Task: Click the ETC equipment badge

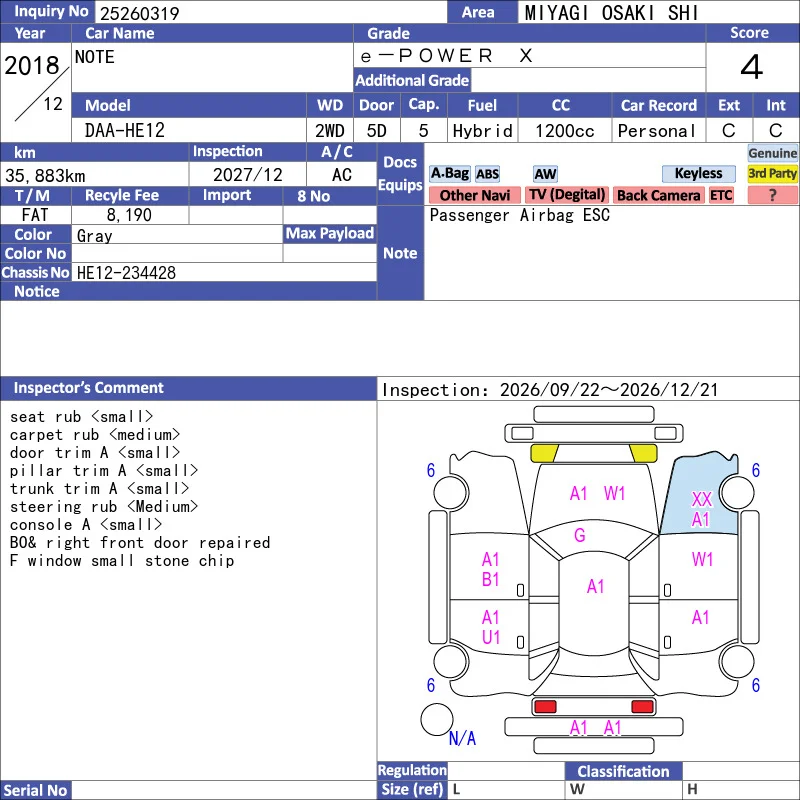Action: click(x=721, y=195)
